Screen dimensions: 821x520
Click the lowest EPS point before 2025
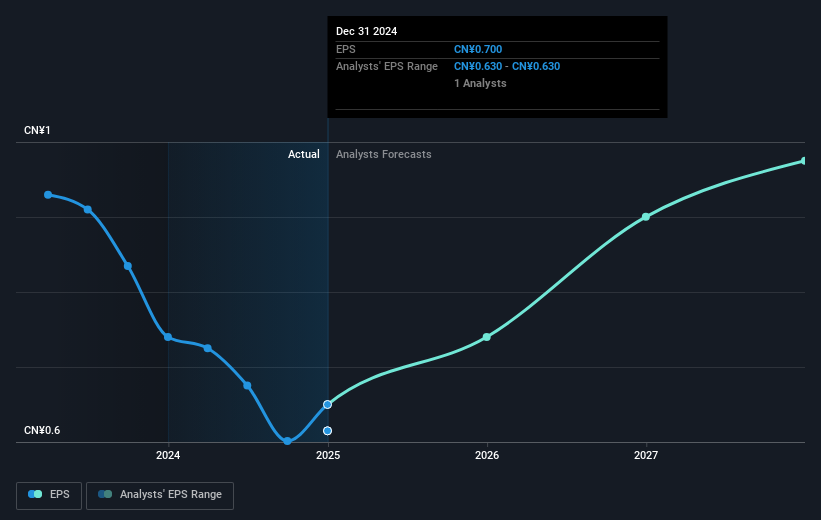click(287, 441)
